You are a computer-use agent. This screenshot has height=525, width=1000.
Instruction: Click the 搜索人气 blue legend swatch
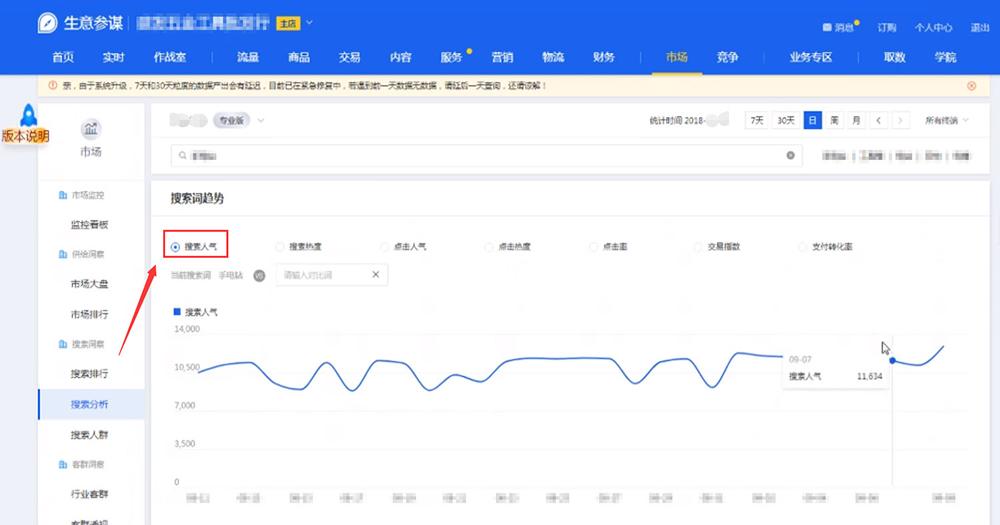coord(177,312)
